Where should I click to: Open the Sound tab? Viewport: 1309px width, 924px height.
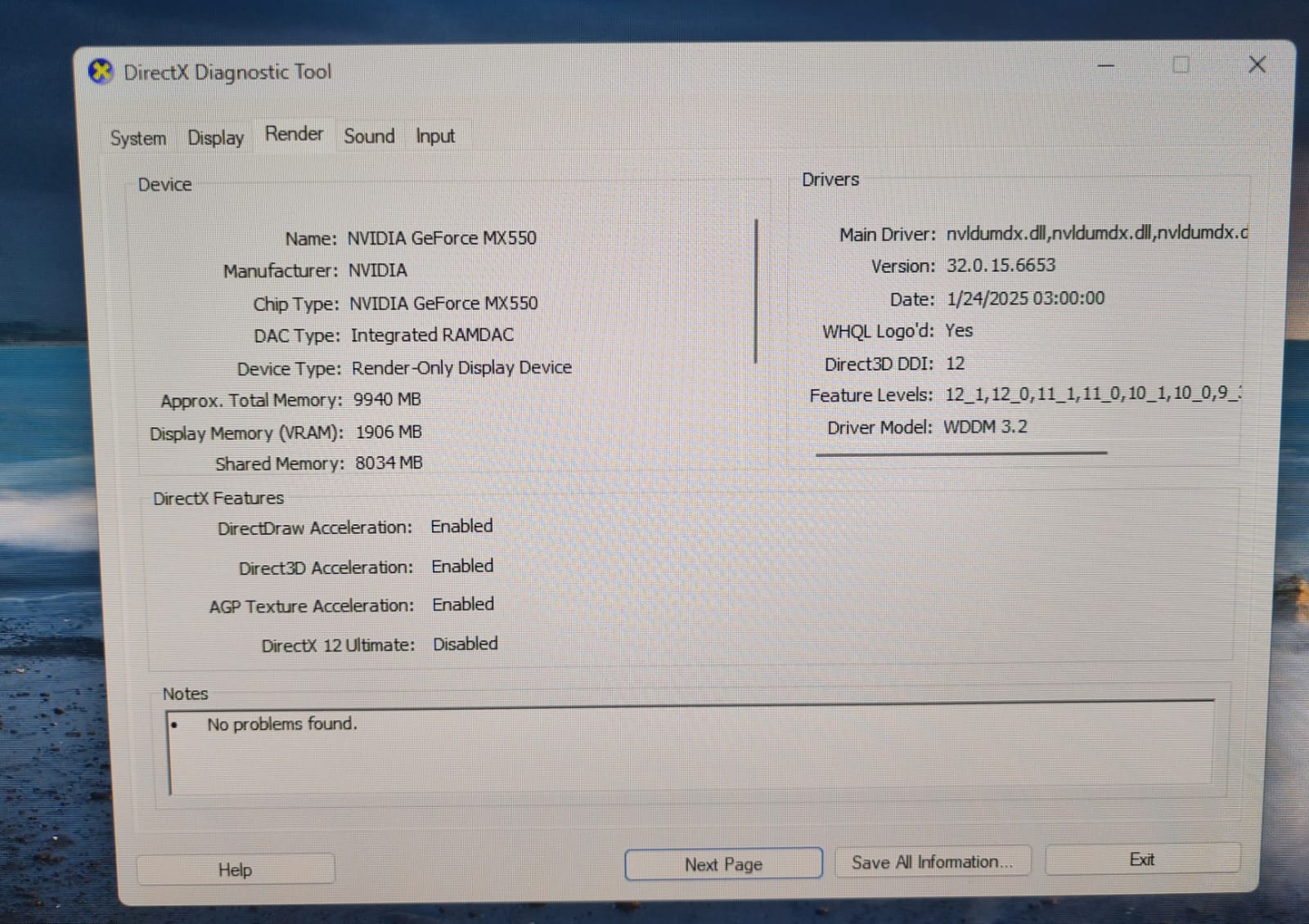coord(369,136)
